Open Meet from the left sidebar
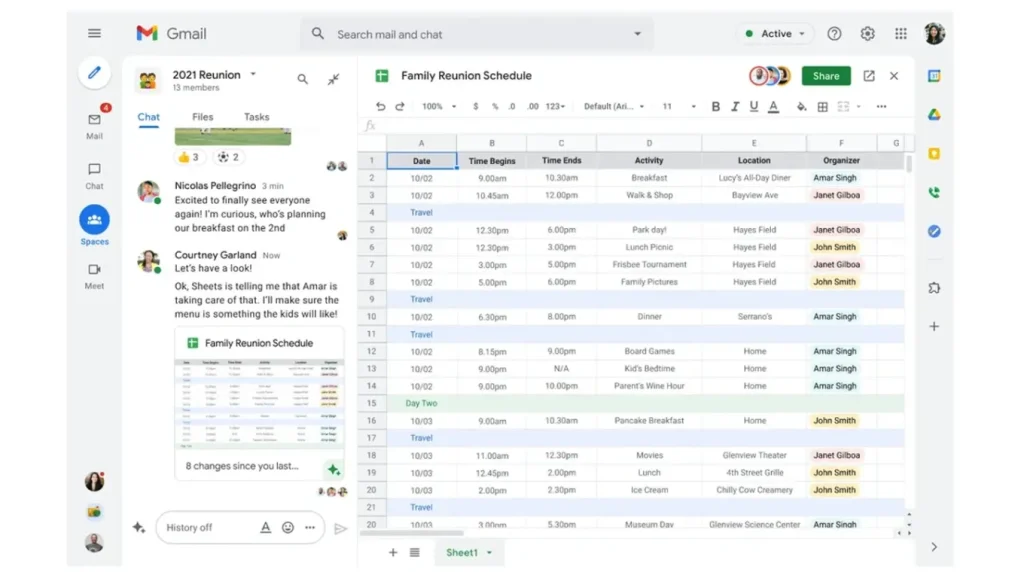 point(94,275)
